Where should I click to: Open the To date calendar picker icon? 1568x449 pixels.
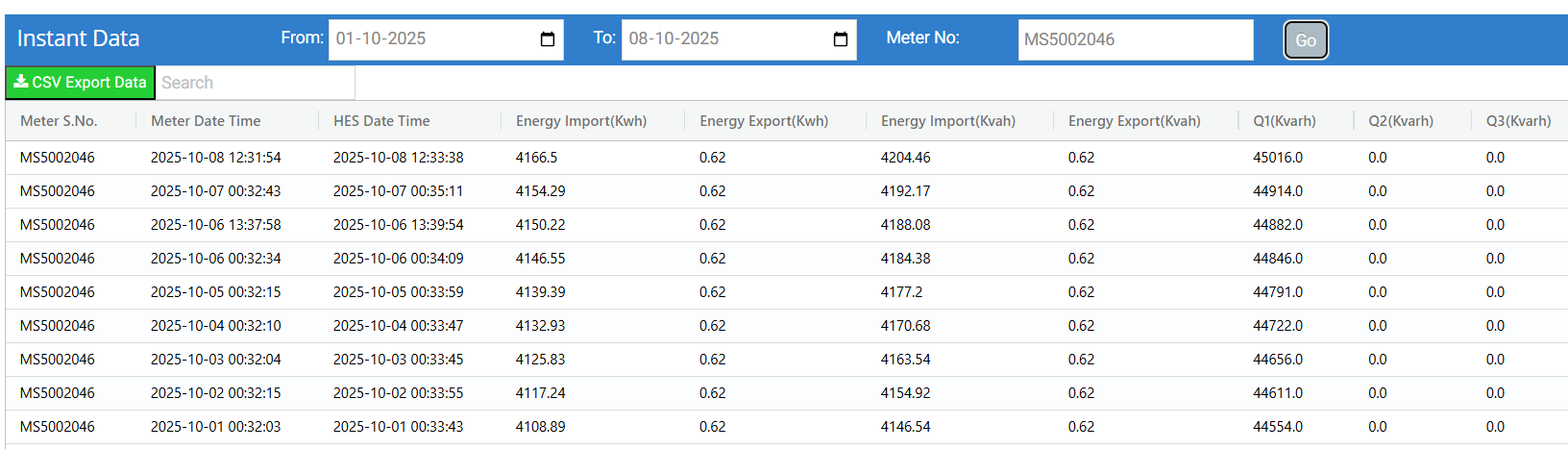(841, 39)
